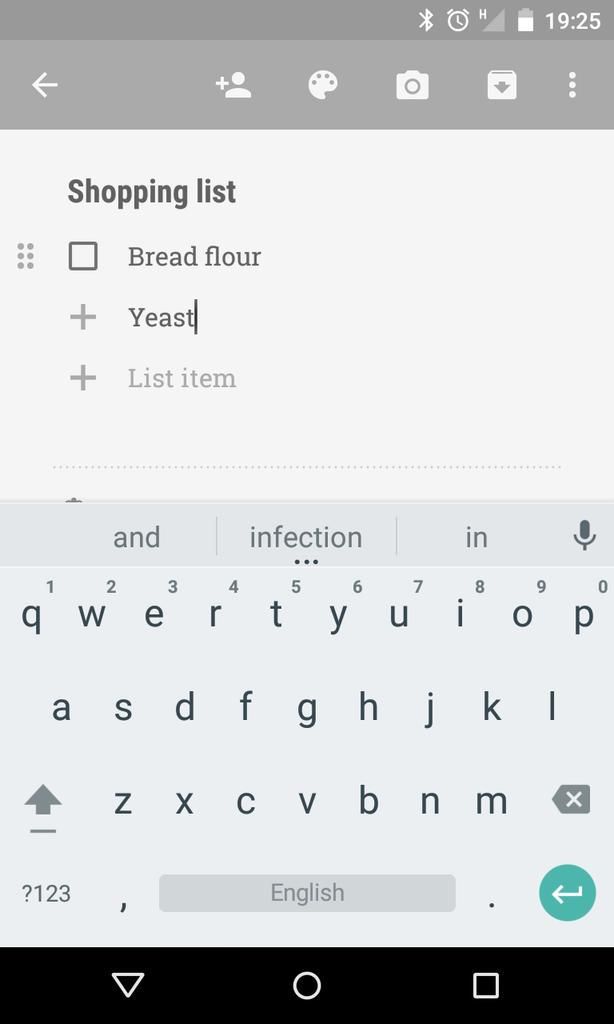Check the Bread flour checkbox
This screenshot has height=1024, width=614.
tap(83, 256)
